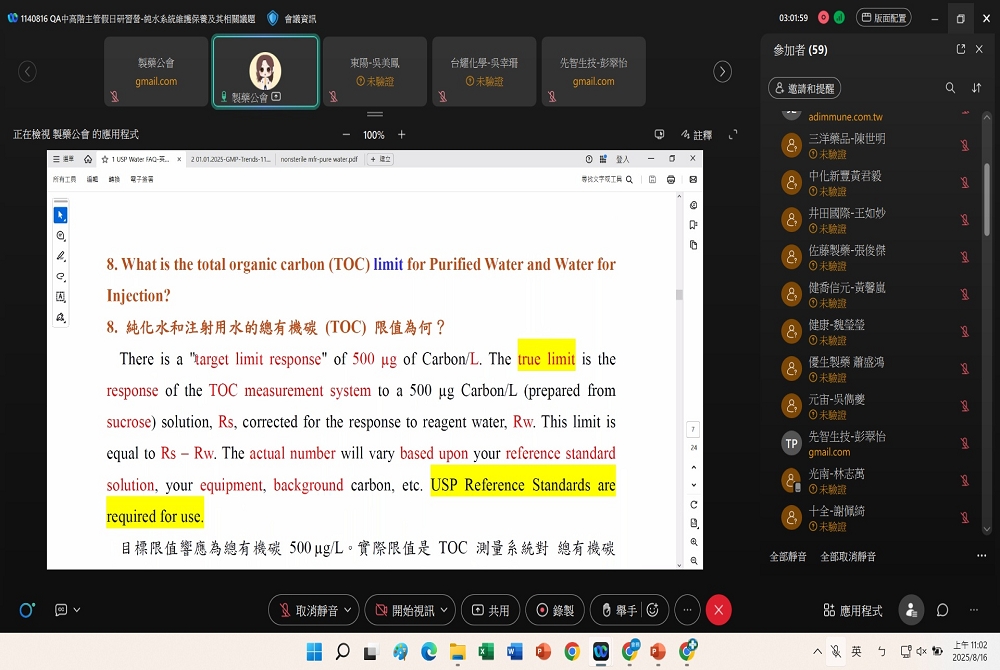
Task: Open the more options (...) menu
Action: tap(687, 610)
